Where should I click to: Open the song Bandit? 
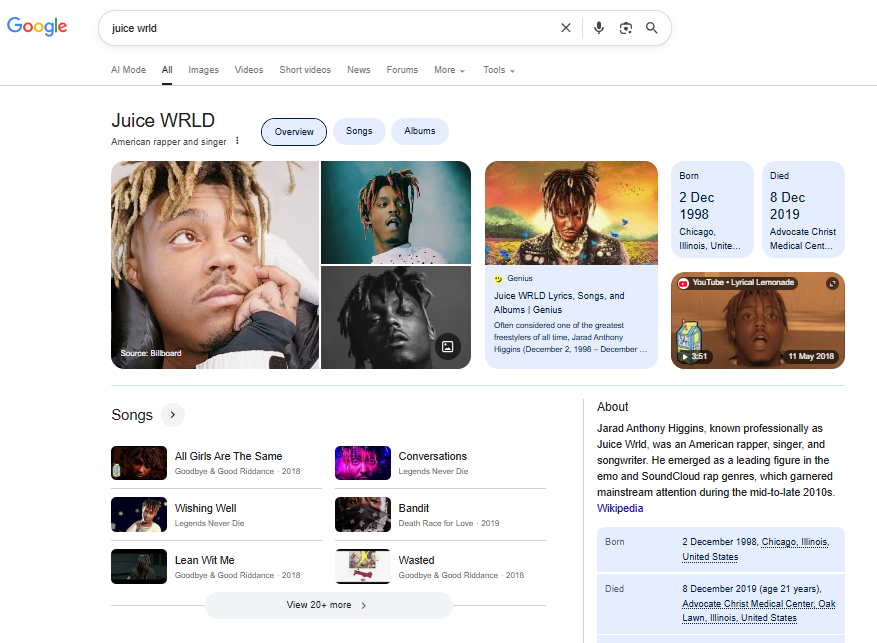pos(413,508)
